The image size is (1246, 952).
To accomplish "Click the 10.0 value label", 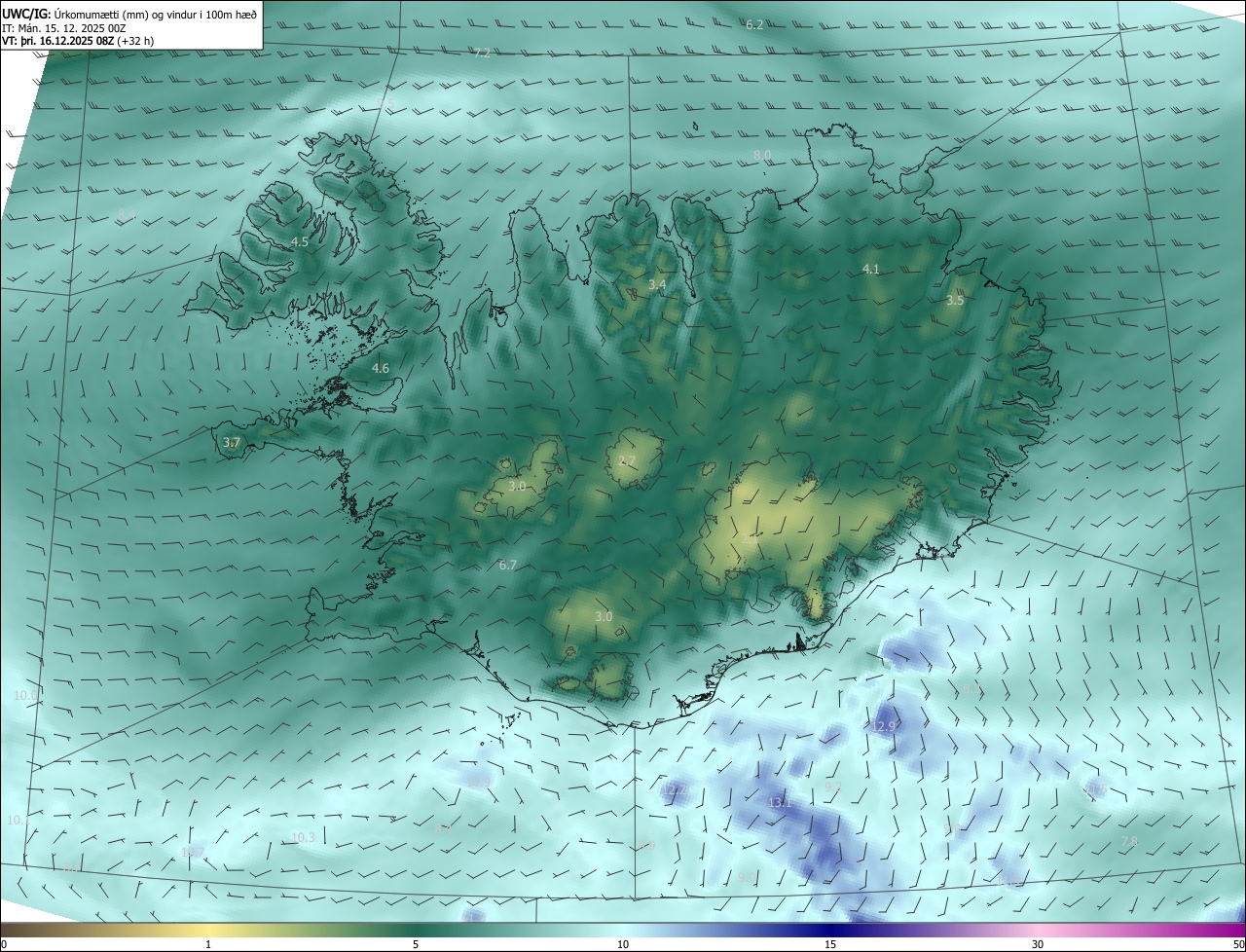I will 25,695.
